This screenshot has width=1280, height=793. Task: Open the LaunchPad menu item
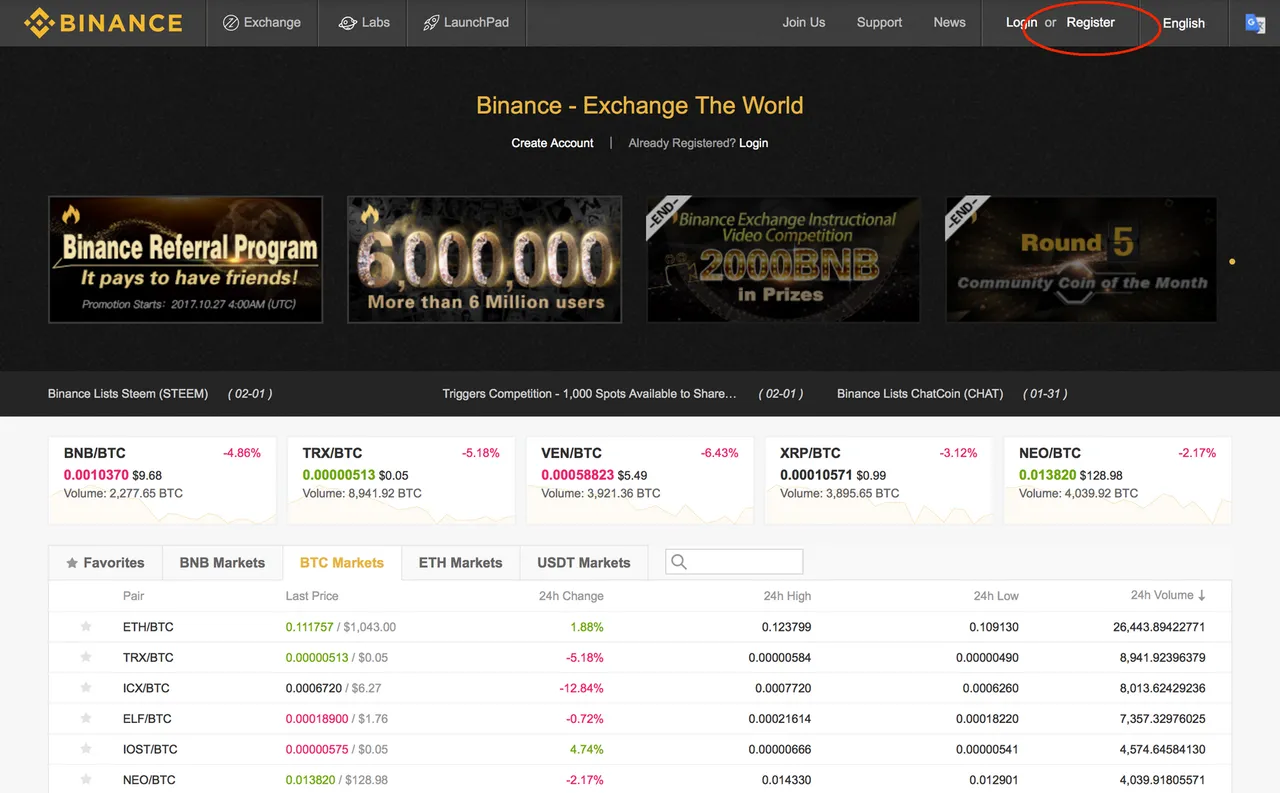[x=466, y=22]
